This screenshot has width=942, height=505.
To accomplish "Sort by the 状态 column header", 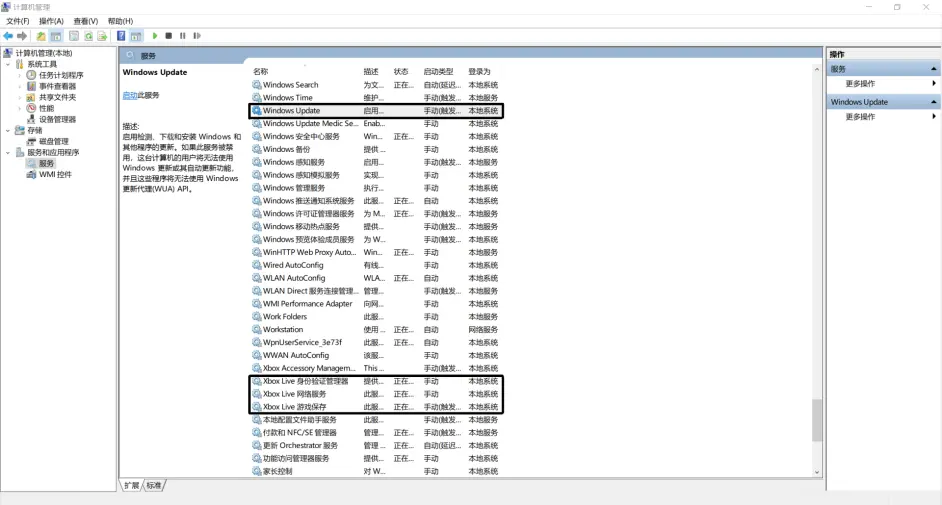I will click(401, 71).
